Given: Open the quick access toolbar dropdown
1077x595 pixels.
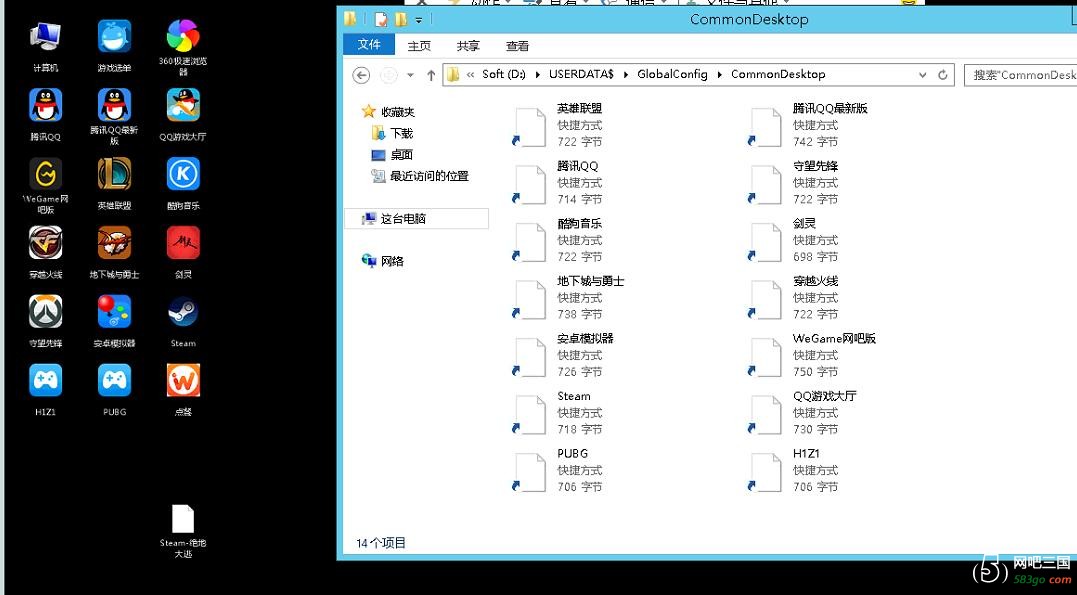Looking at the screenshot, I should (418, 20).
